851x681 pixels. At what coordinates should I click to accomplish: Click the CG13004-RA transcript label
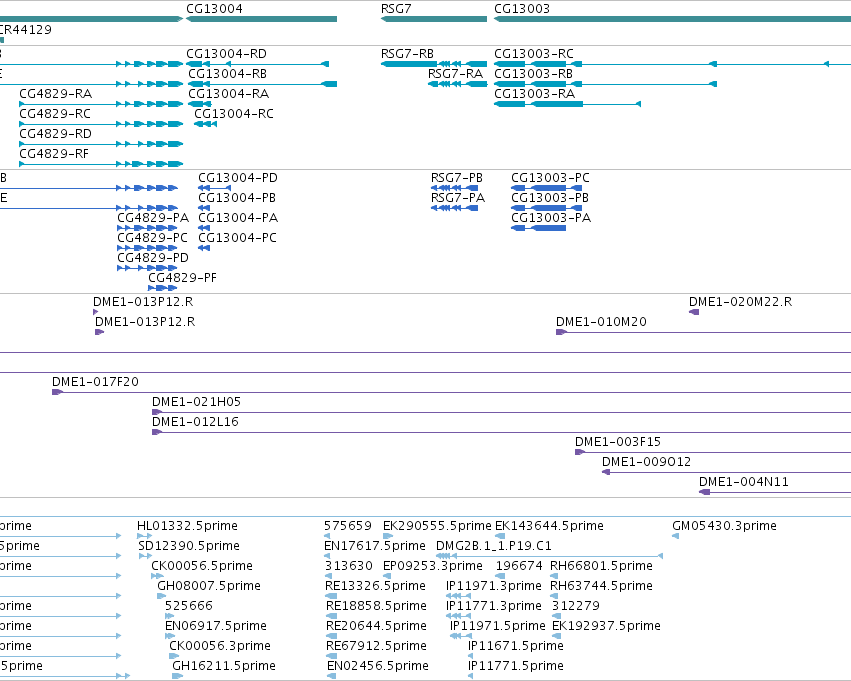pyautogui.click(x=228, y=94)
